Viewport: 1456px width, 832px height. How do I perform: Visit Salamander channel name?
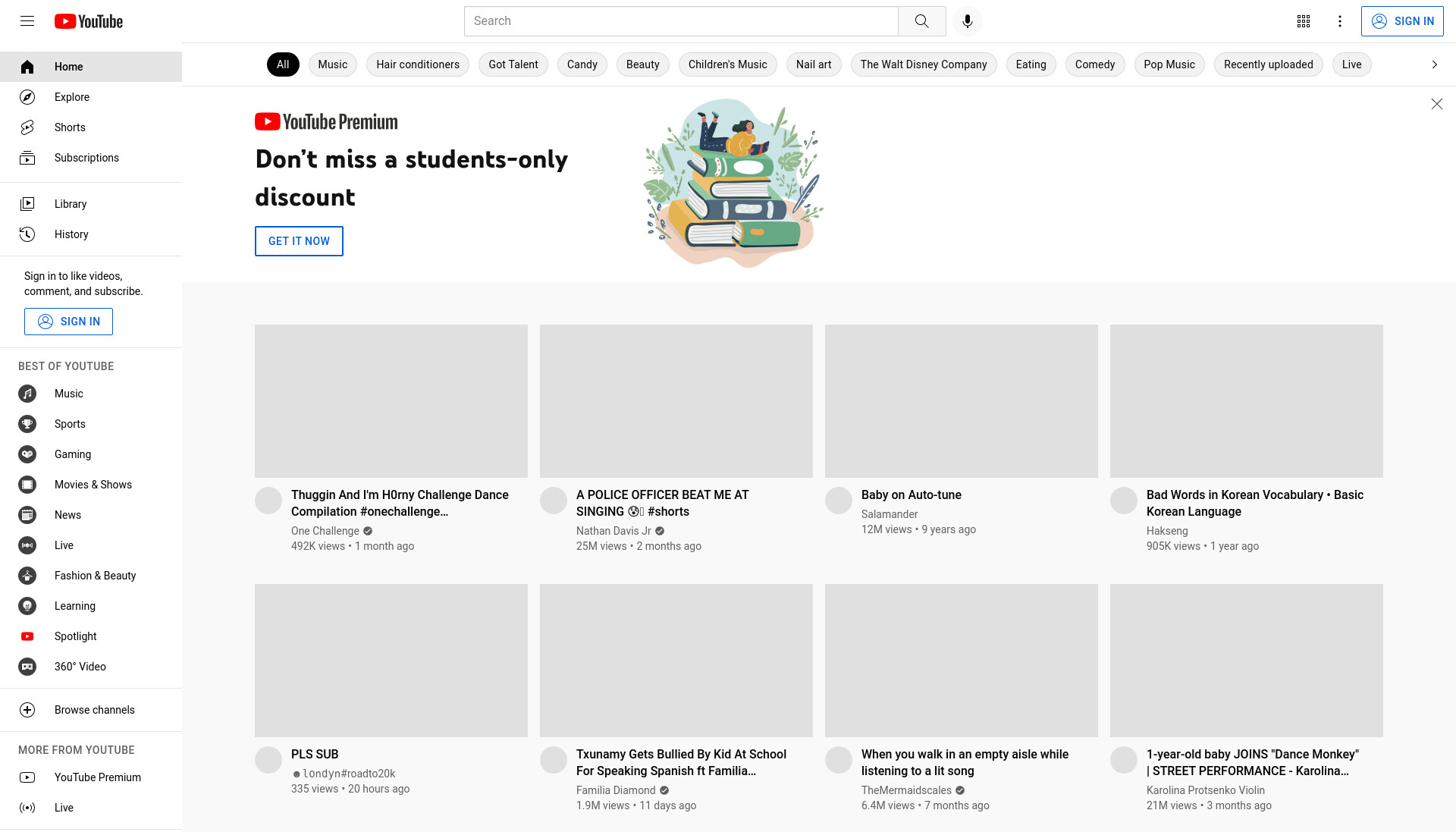(890, 514)
